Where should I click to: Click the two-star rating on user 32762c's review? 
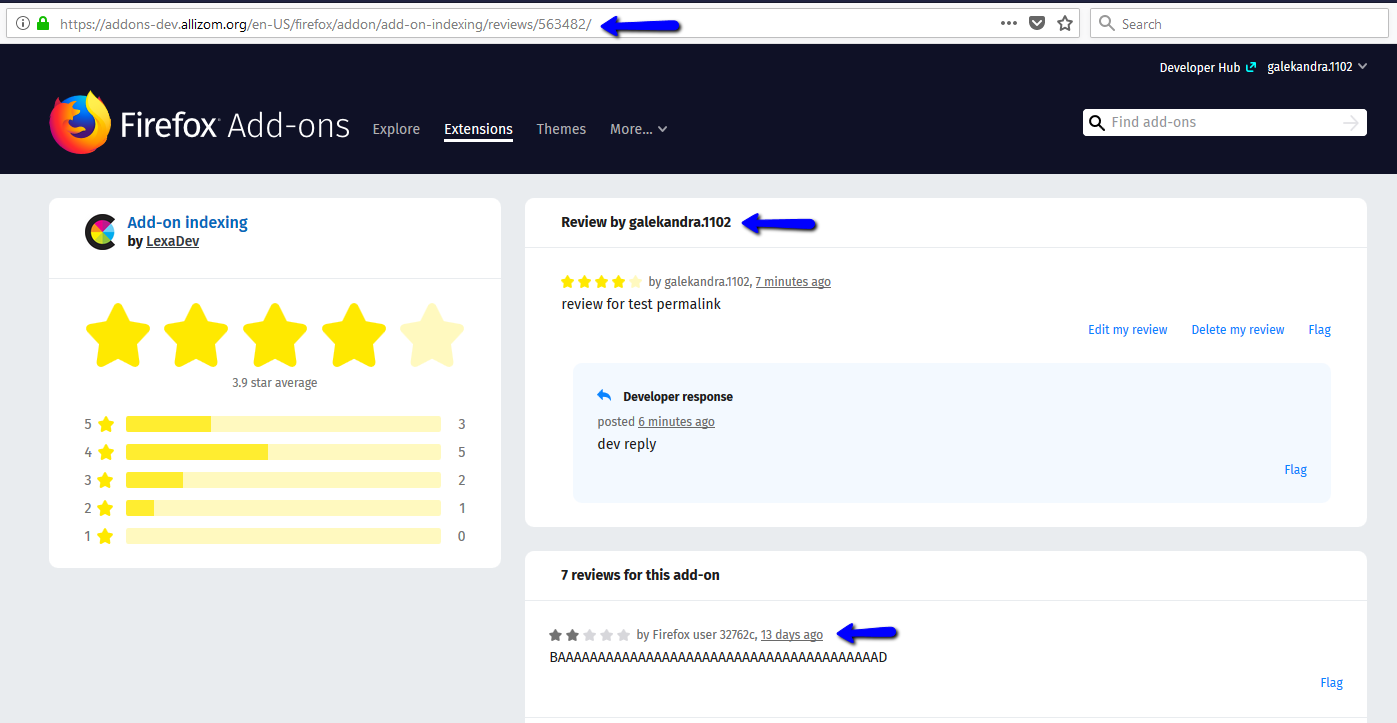590,635
